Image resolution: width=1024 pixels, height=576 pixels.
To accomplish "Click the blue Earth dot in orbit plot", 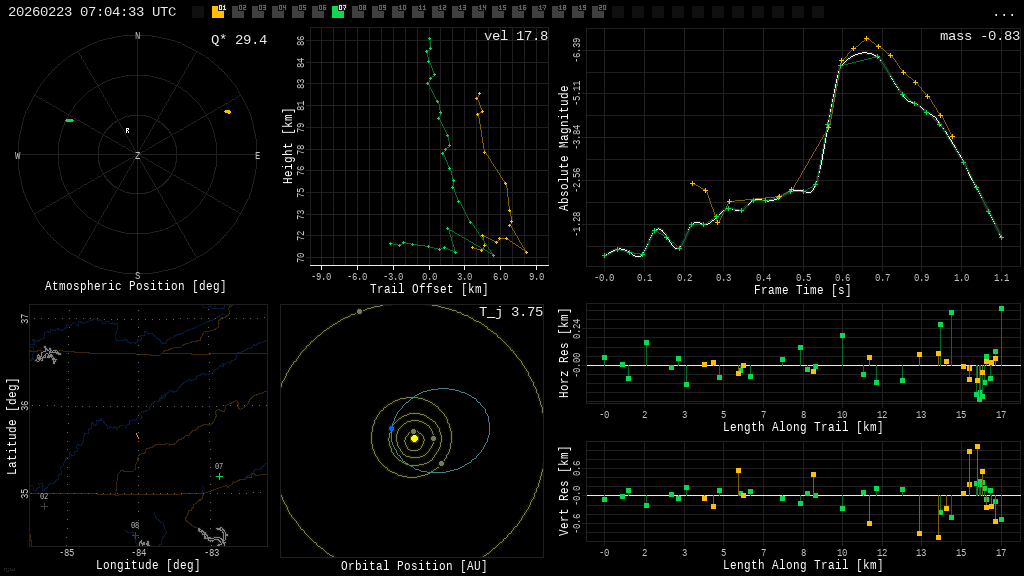I will (391, 428).
